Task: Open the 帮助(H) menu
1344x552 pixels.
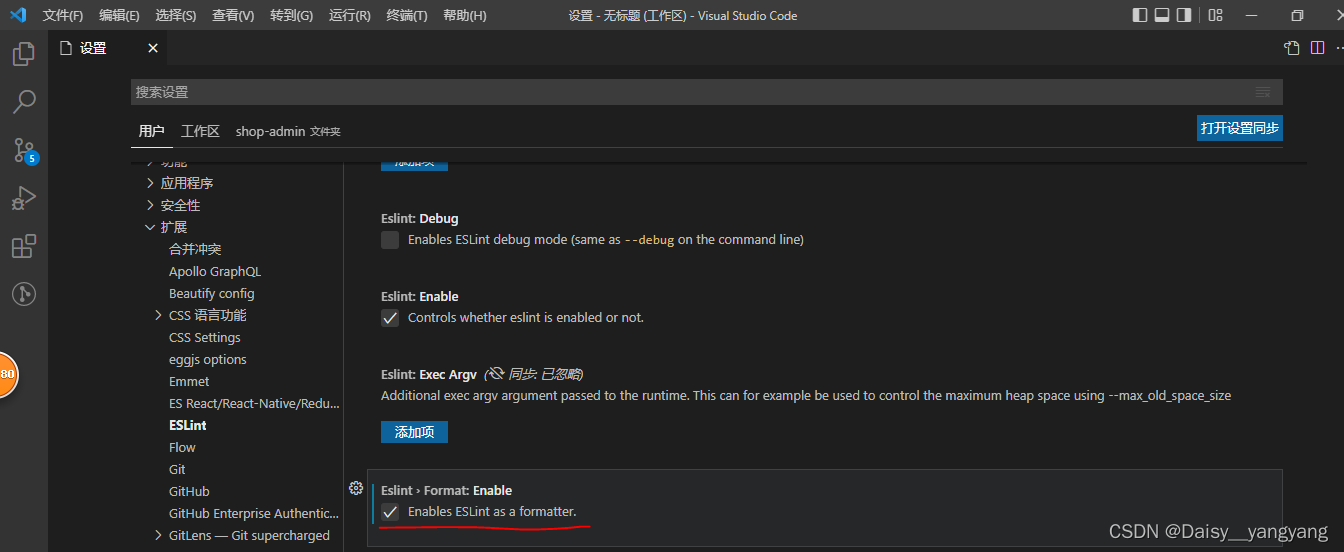Action: (465, 16)
